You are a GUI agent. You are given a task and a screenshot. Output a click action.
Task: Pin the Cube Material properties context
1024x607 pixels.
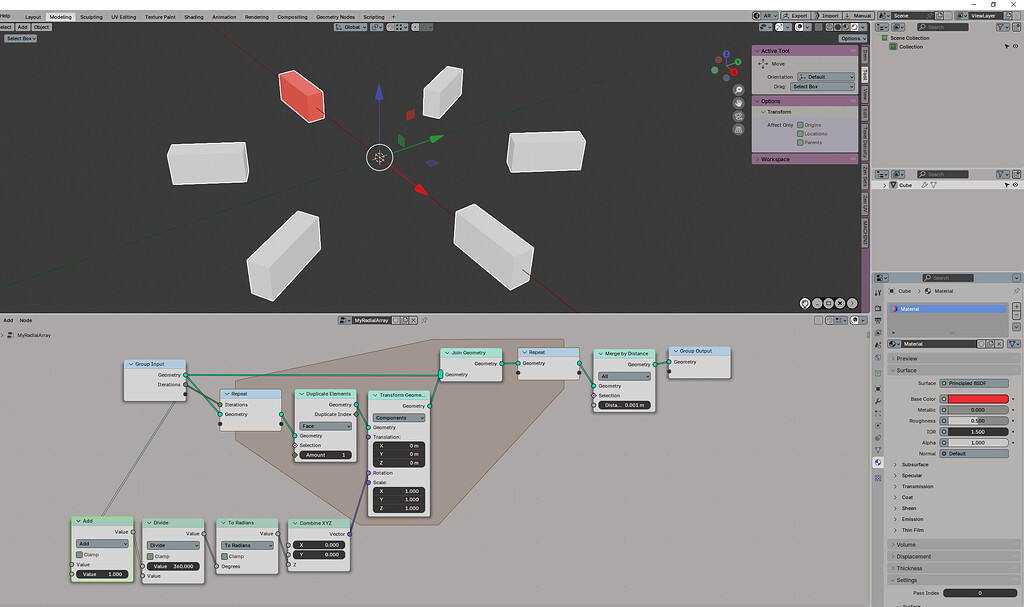pyautogui.click(x=1016, y=291)
